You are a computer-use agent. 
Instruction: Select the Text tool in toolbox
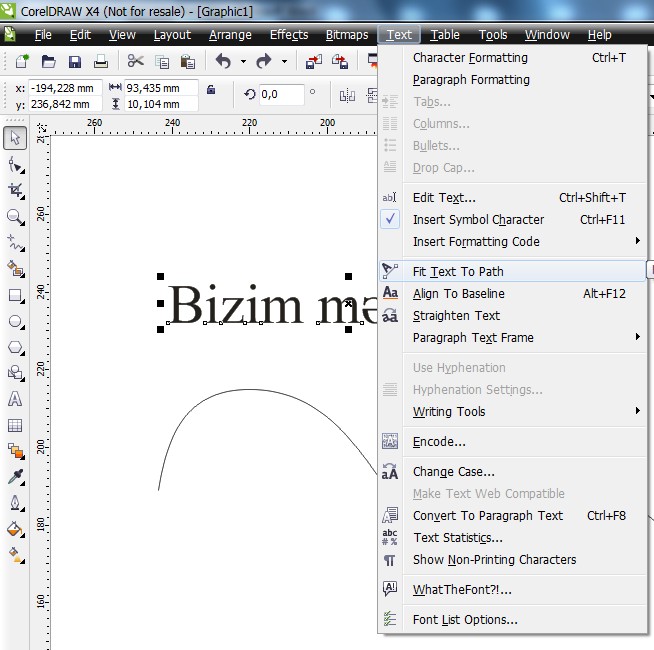tap(15, 399)
